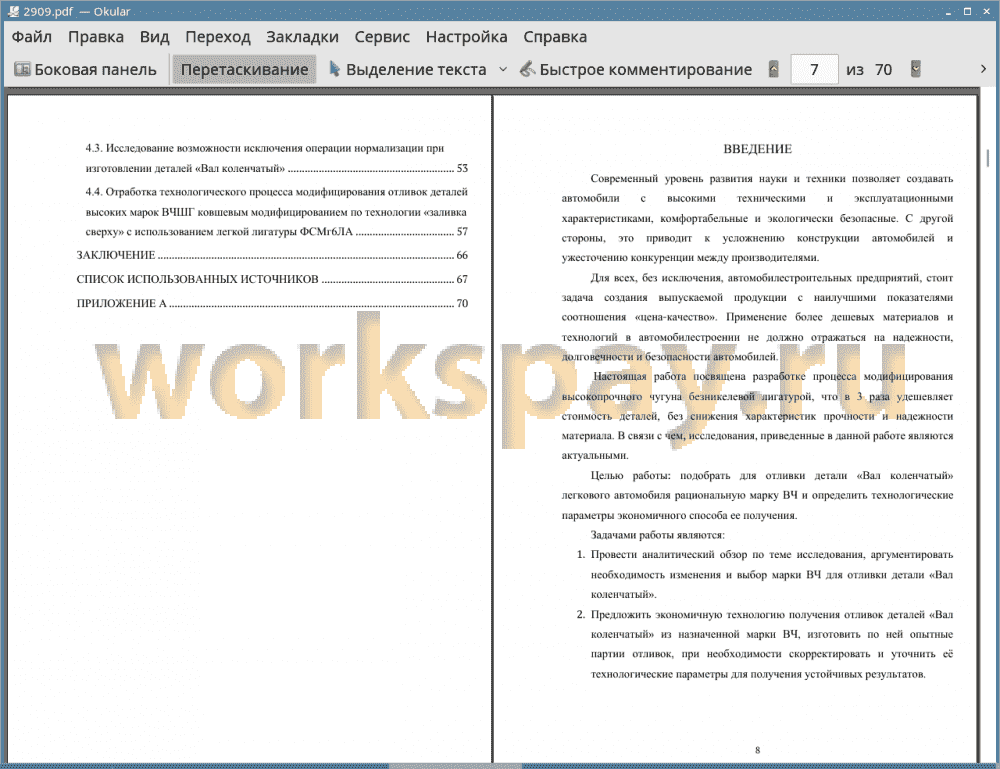Click the СПИСОК ИСПОЛЬЗОВАННЫХ ИСТОЧНИКОВ entry

click(272, 279)
